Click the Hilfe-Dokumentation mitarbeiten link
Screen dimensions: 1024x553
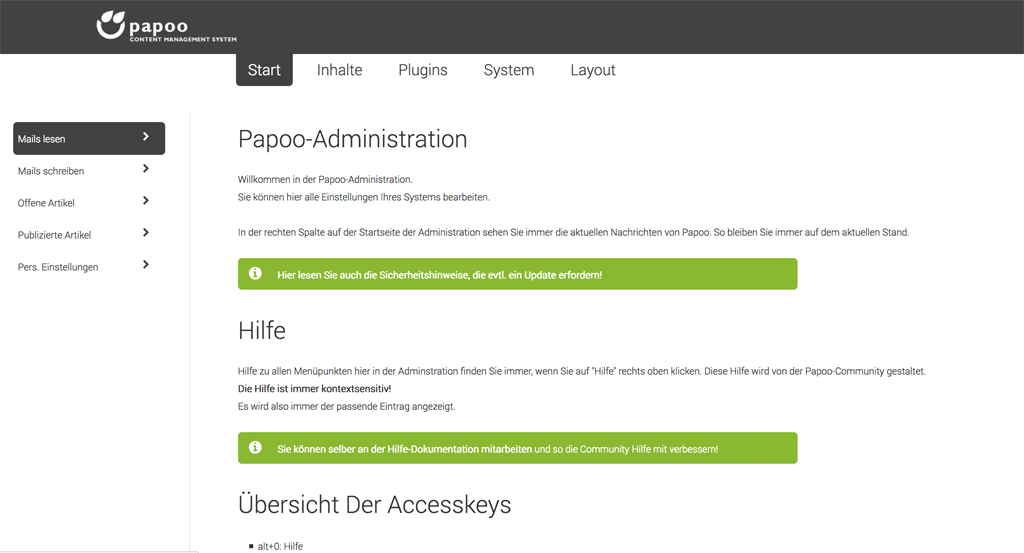pos(404,449)
